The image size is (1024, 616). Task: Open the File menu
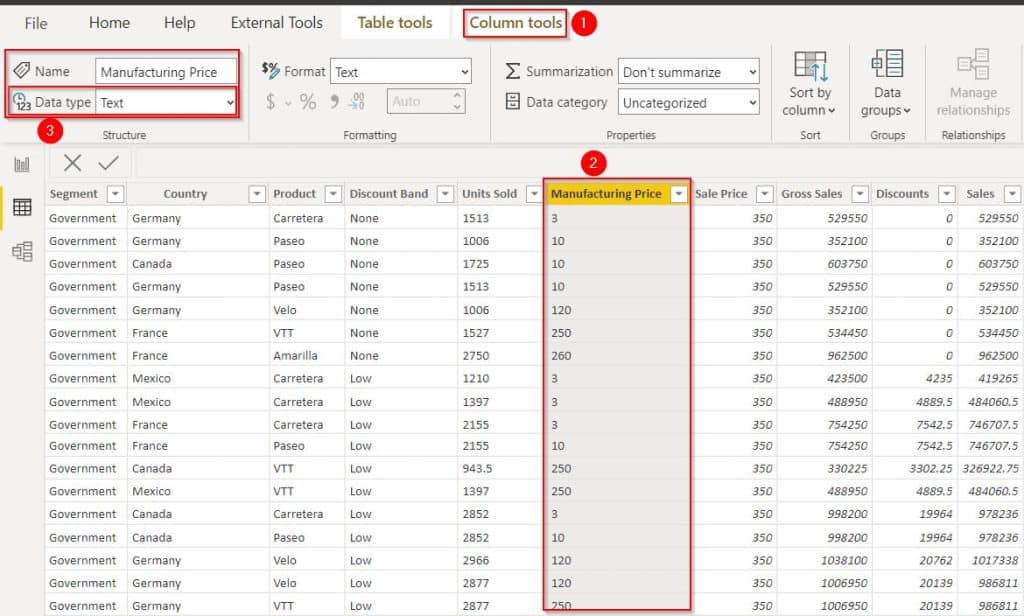pos(35,24)
